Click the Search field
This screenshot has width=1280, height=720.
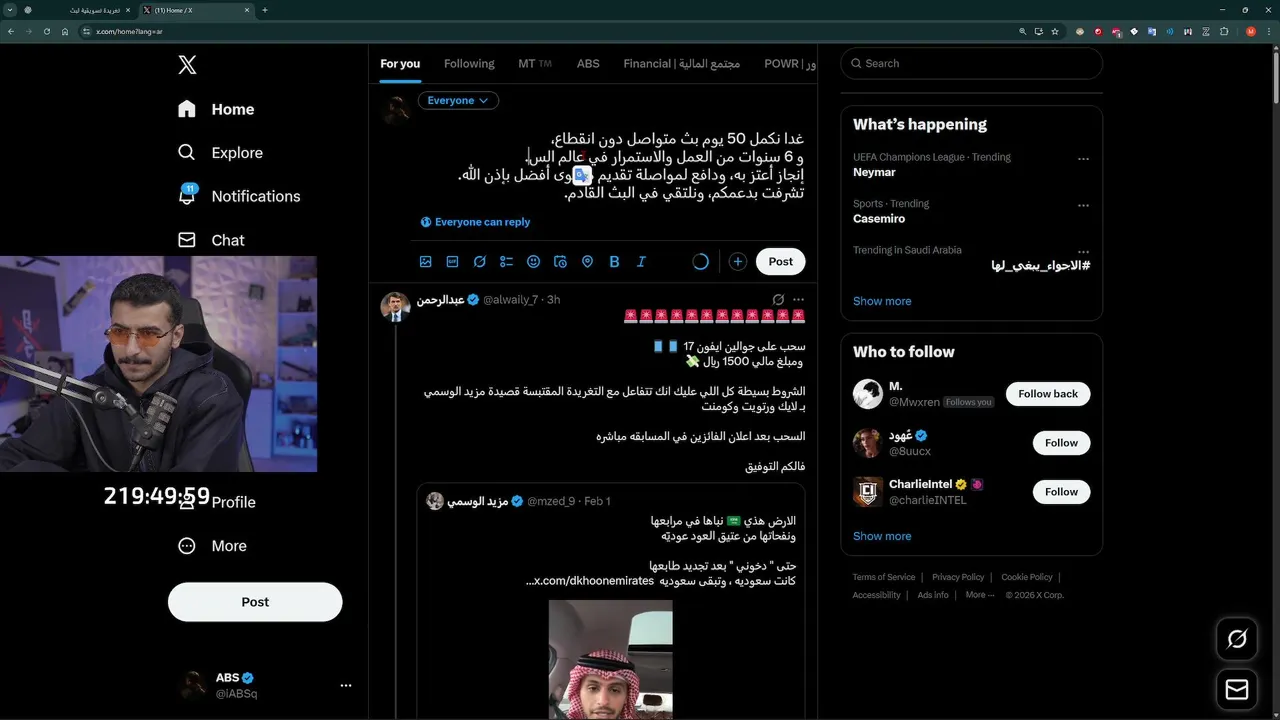(x=972, y=63)
